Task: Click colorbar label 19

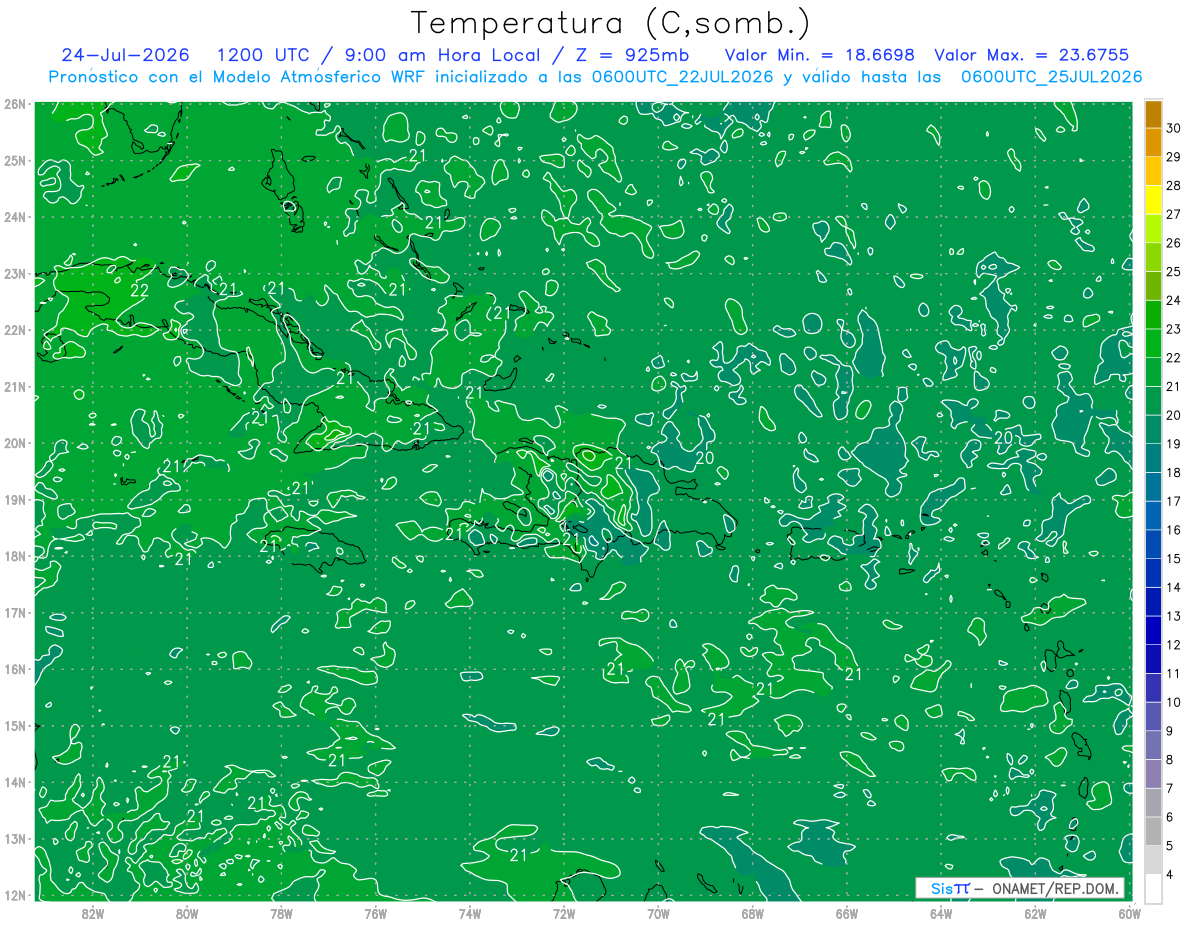Action: [x=1174, y=444]
